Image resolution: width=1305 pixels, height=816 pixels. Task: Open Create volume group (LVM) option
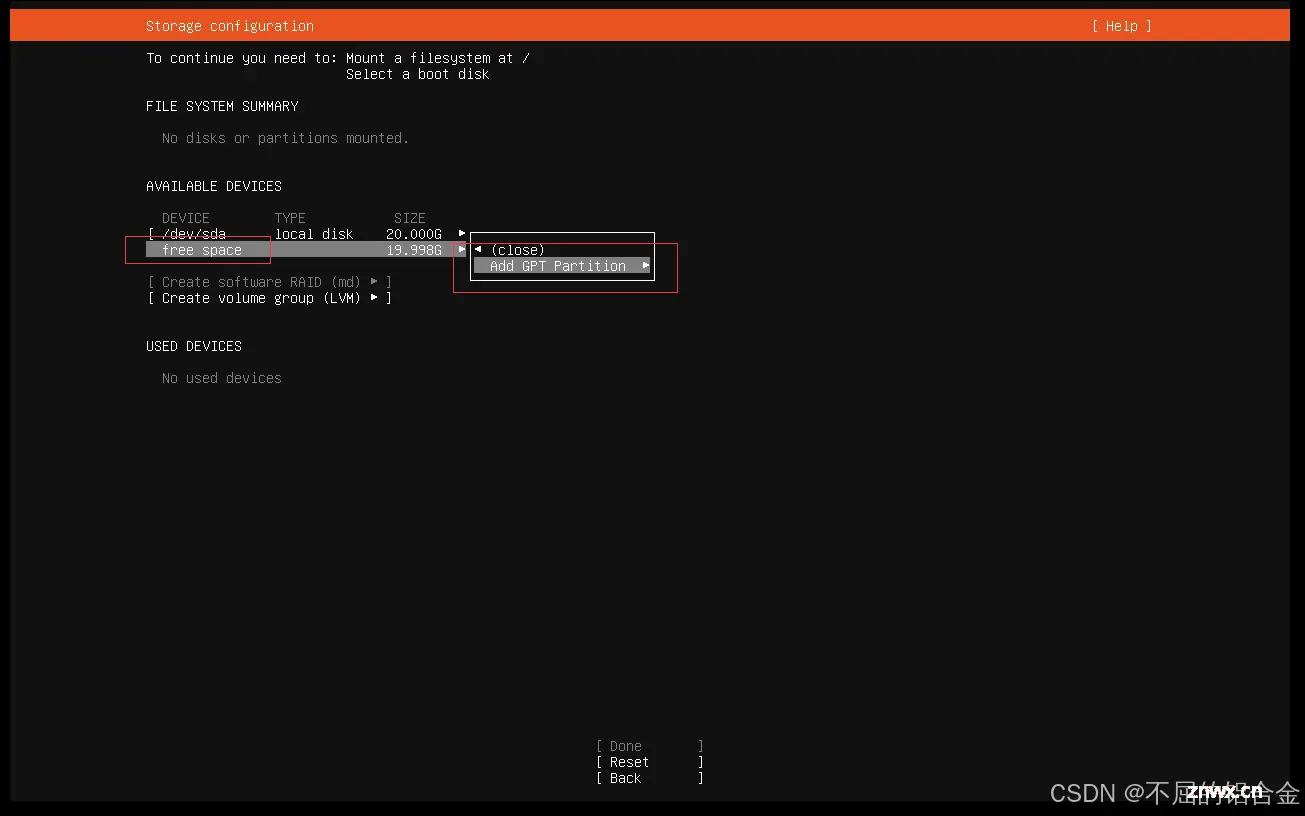click(x=269, y=298)
